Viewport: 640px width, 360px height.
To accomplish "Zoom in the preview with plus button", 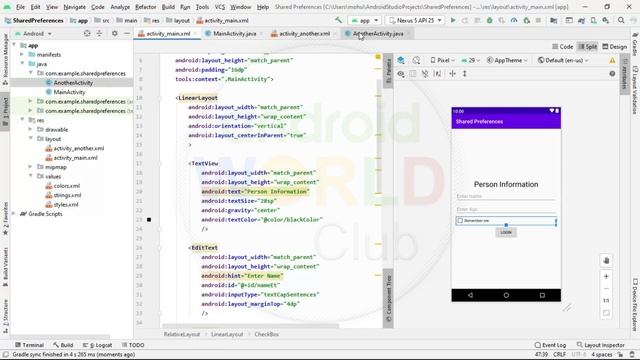I will click(606, 276).
